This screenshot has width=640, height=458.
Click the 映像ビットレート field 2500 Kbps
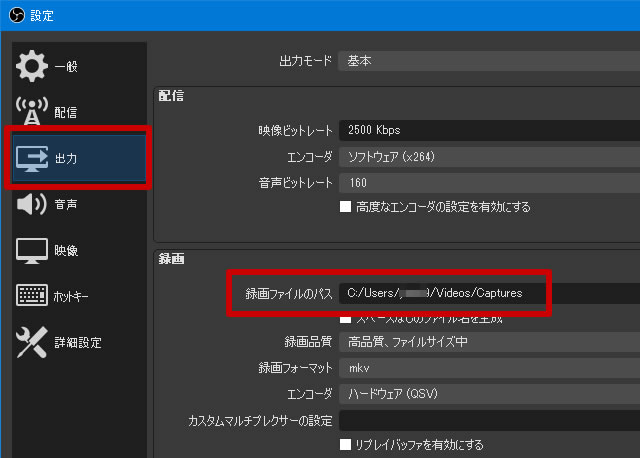[x=488, y=131]
